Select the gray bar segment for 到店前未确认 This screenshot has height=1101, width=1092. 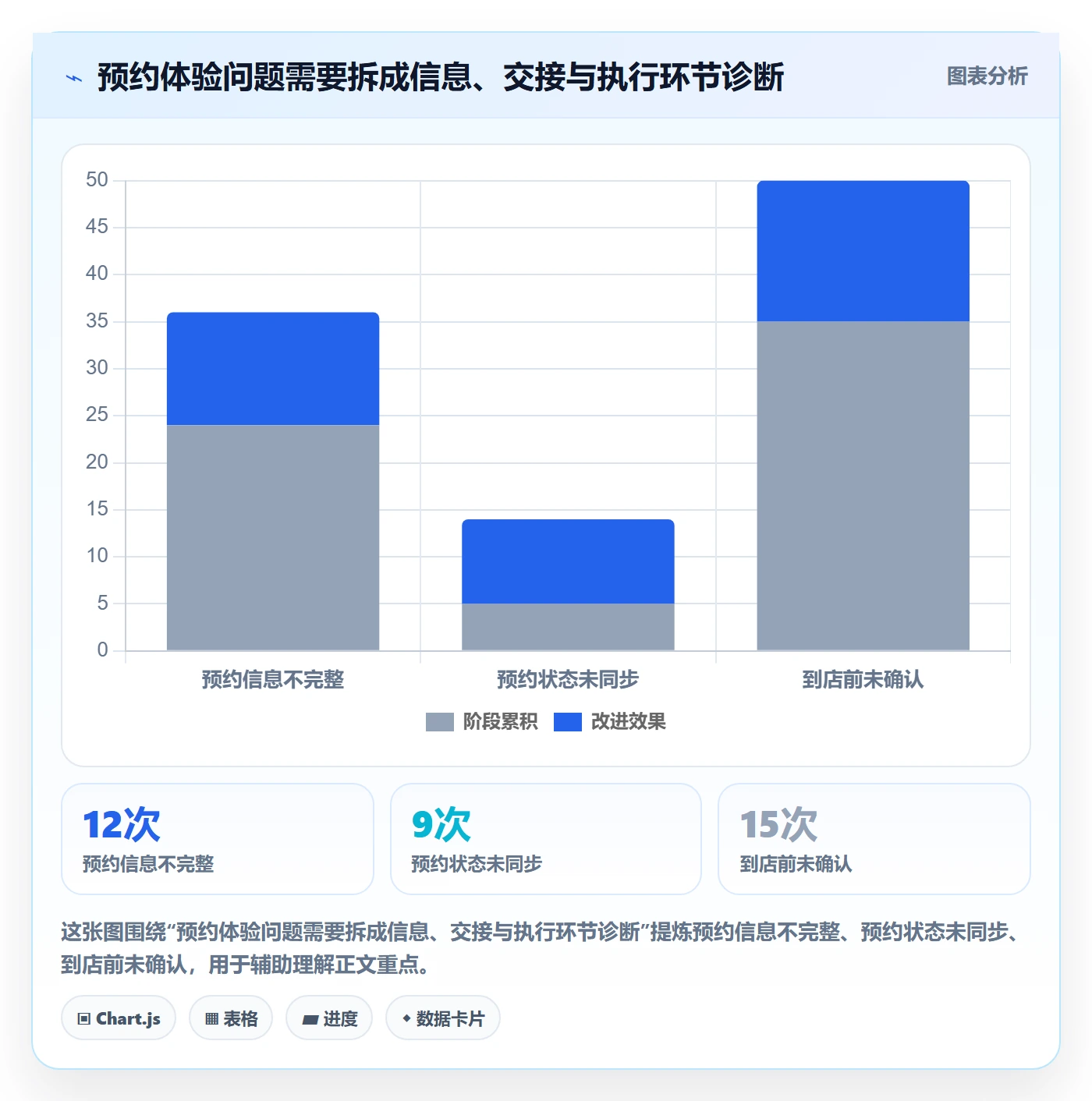(863, 486)
